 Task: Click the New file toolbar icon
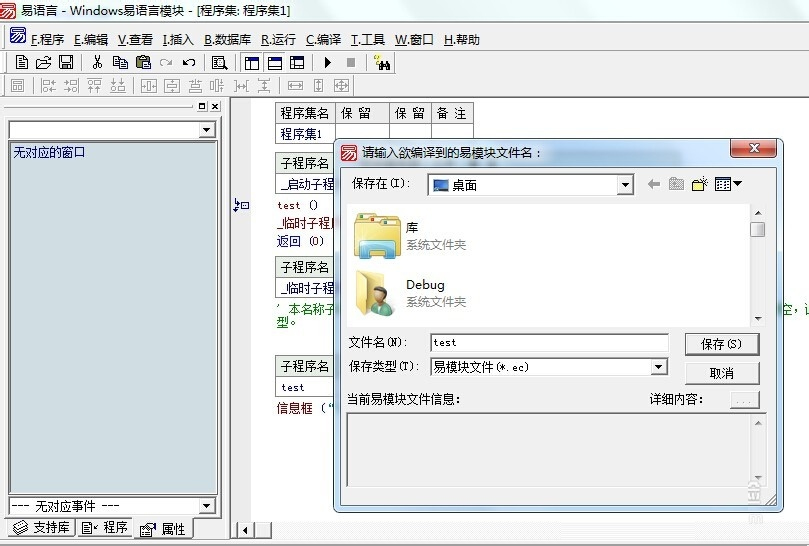point(22,62)
